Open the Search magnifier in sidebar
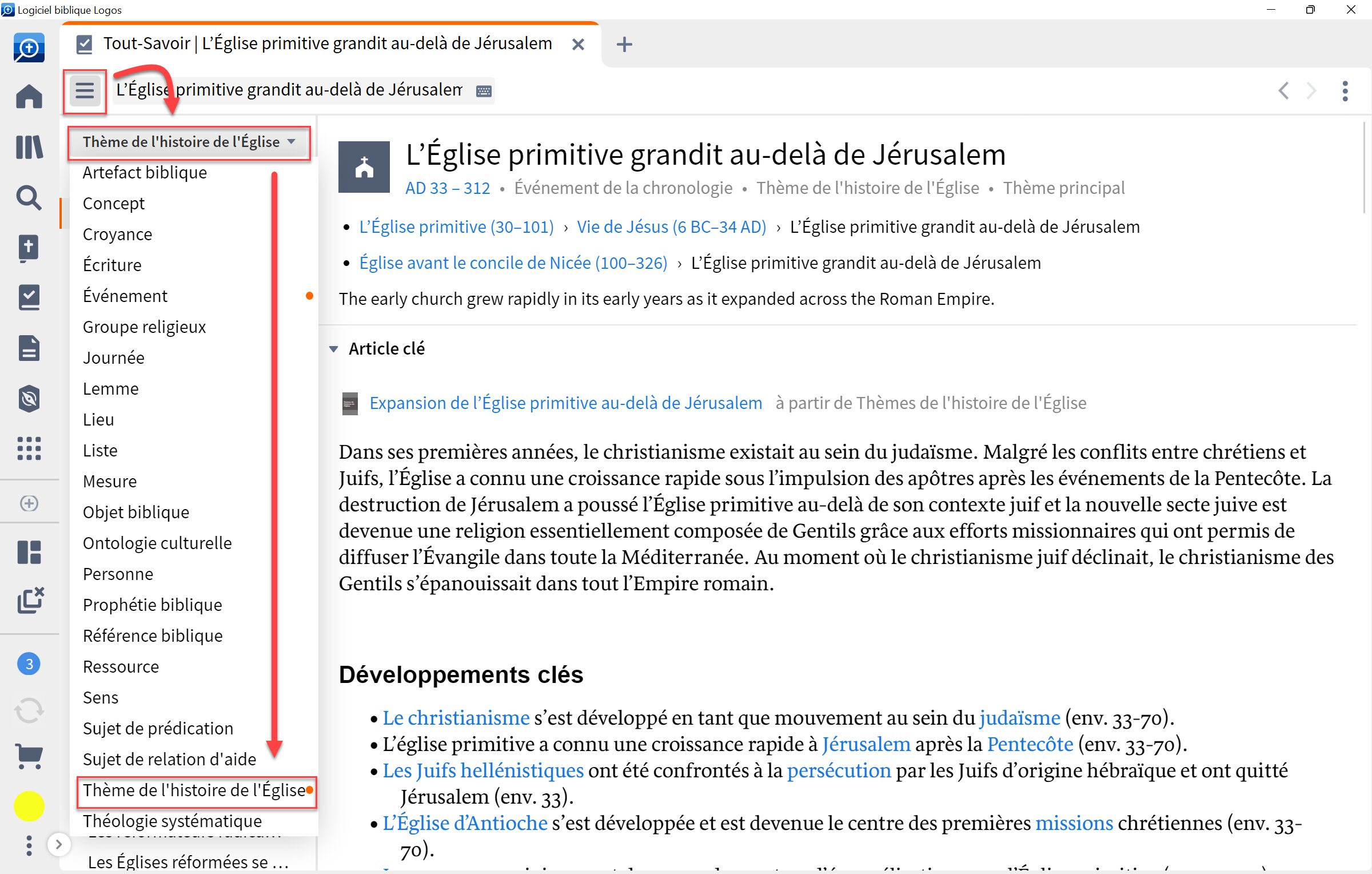 click(x=29, y=198)
